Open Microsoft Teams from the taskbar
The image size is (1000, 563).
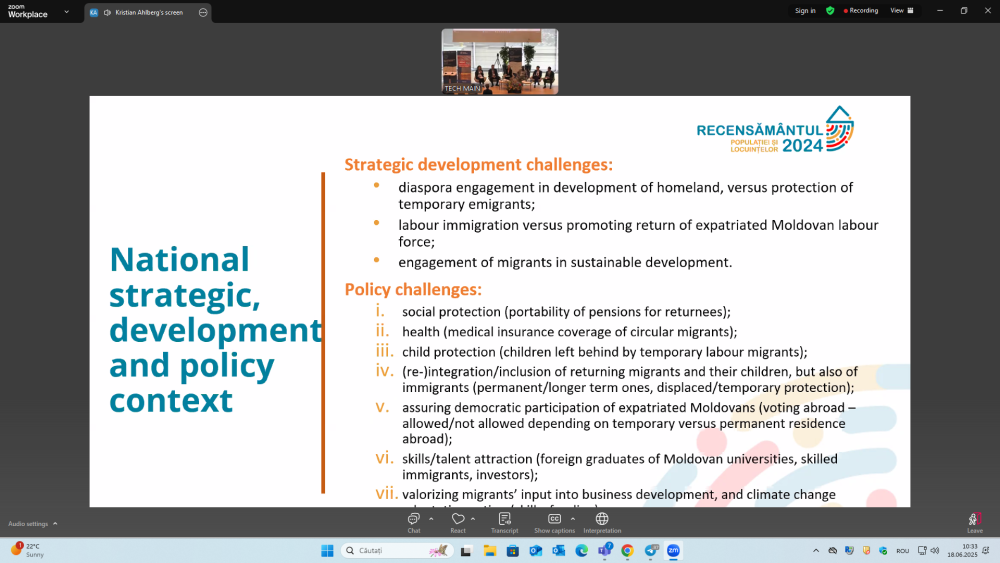(605, 550)
